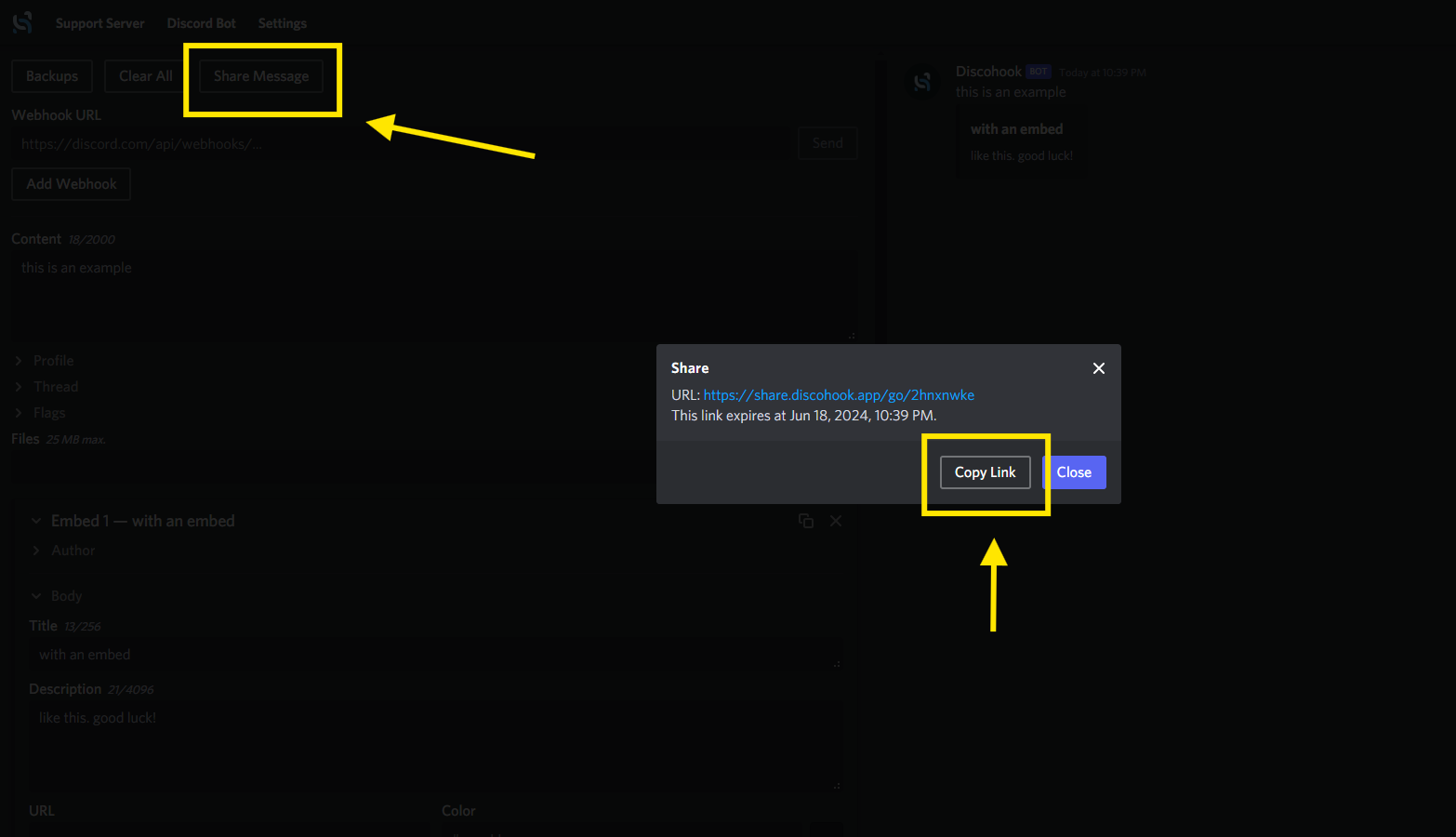This screenshot has height=837, width=1456.
Task: Collapse the Body section
Action: 65,596
